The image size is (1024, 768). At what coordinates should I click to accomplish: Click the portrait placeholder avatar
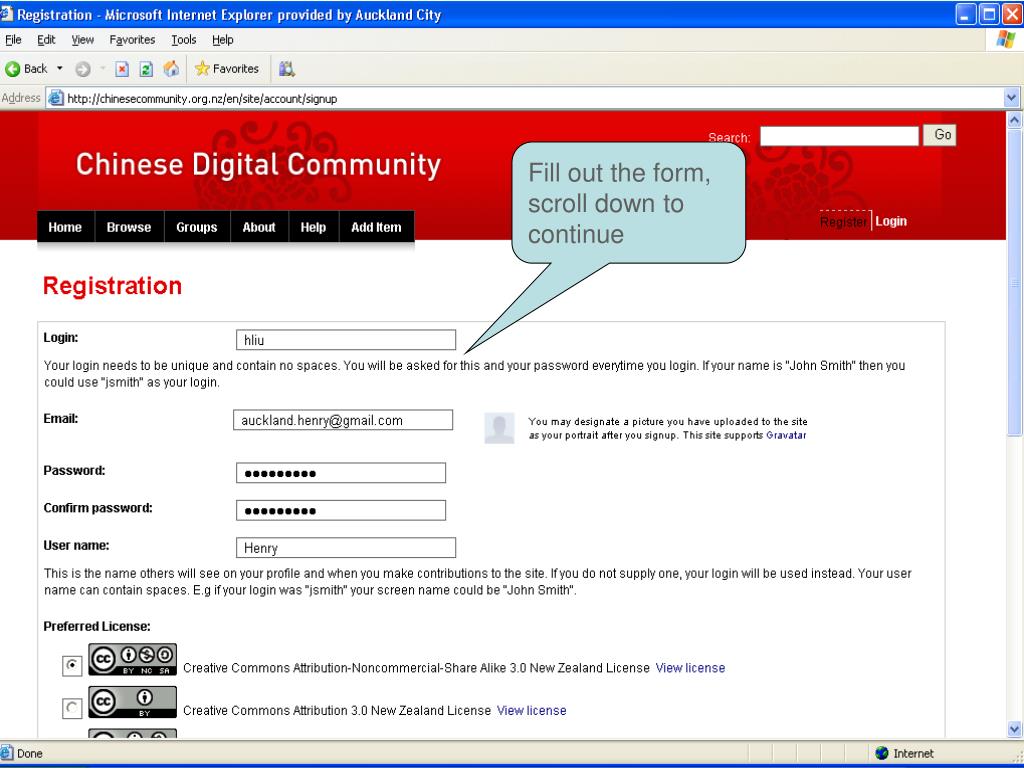point(499,428)
